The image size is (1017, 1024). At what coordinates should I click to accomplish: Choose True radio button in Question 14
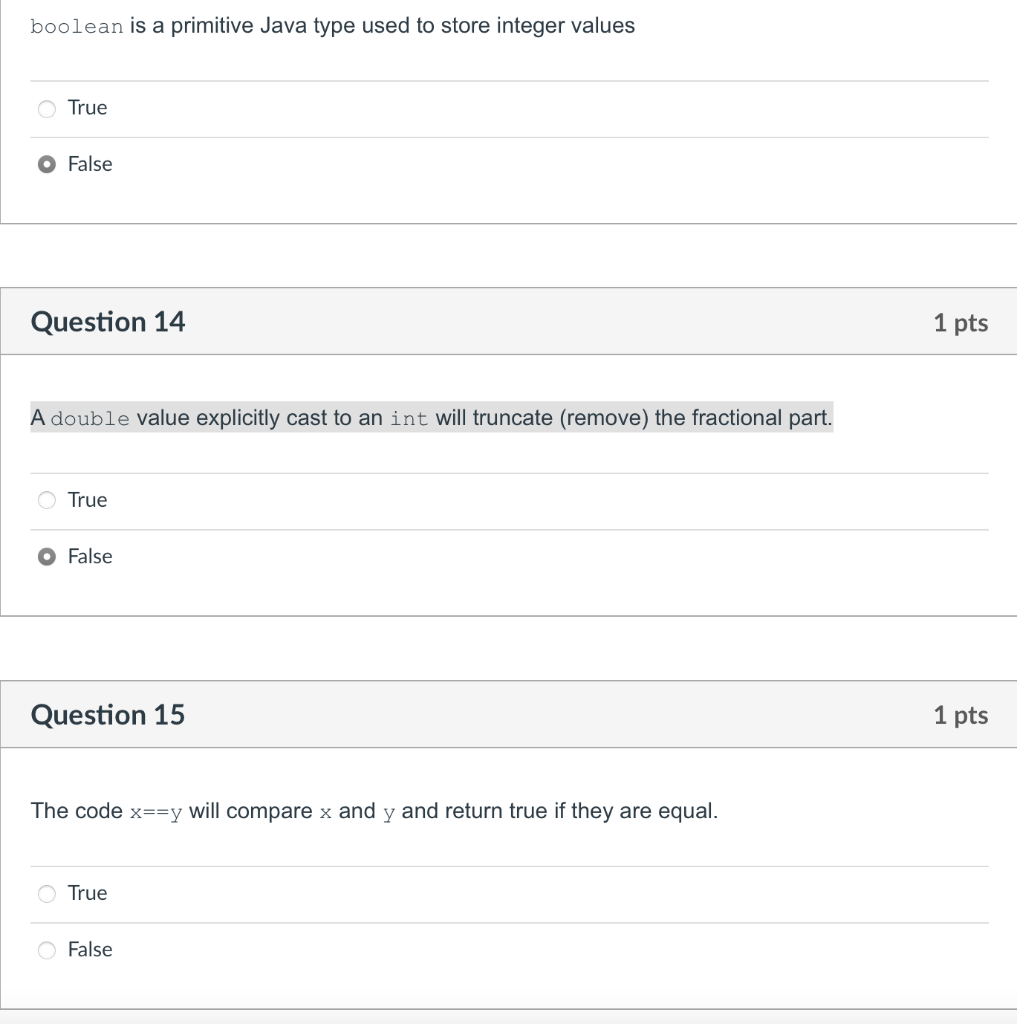pyautogui.click(x=47, y=500)
